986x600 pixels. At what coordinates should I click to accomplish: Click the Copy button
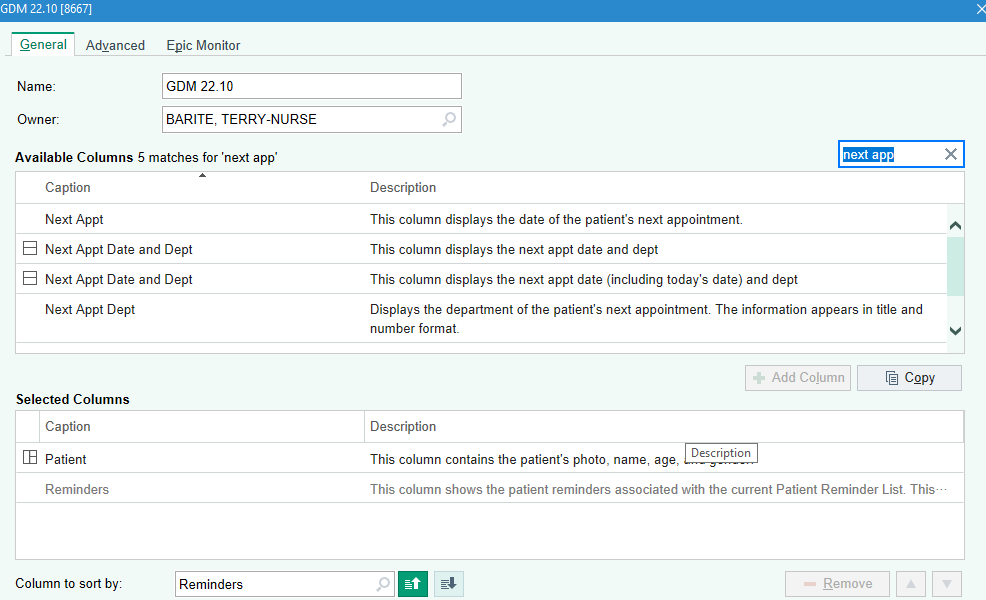point(909,377)
